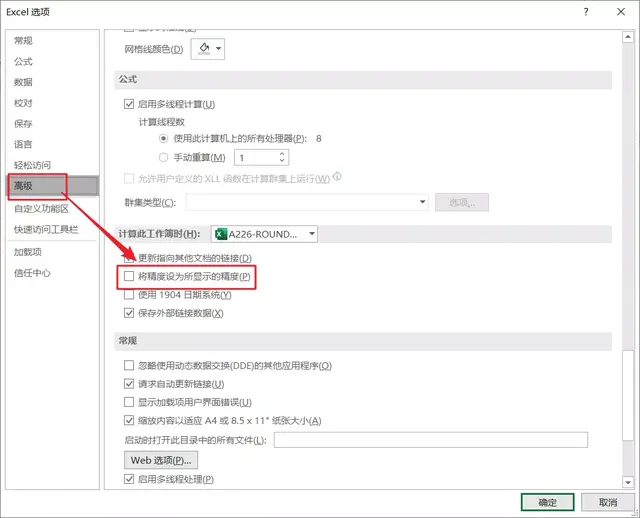Click the info icon beside XLL function option
Viewport: 640px width, 518px height.
pyautogui.click(x=337, y=177)
